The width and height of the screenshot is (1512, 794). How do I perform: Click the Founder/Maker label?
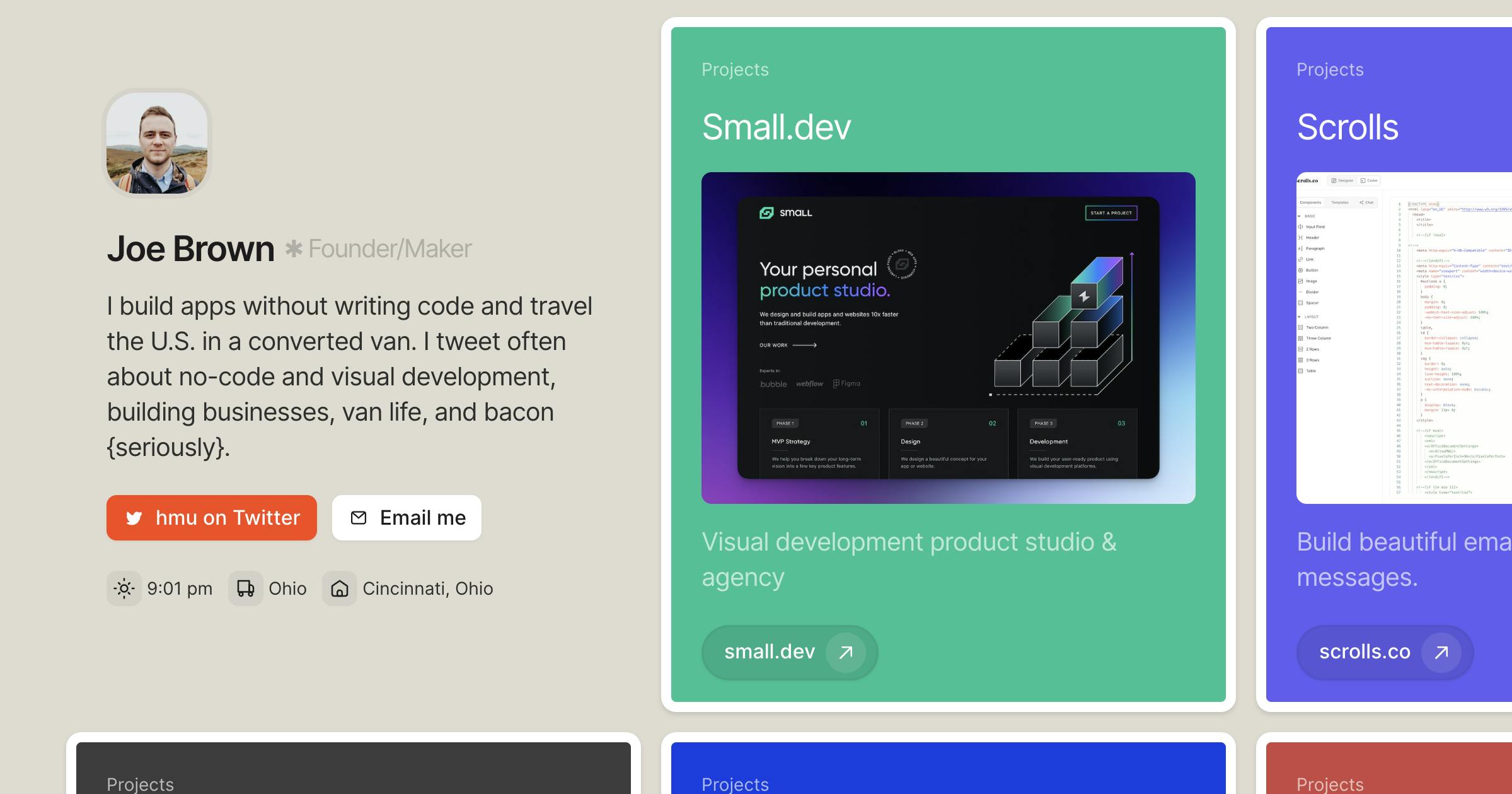[x=390, y=249]
